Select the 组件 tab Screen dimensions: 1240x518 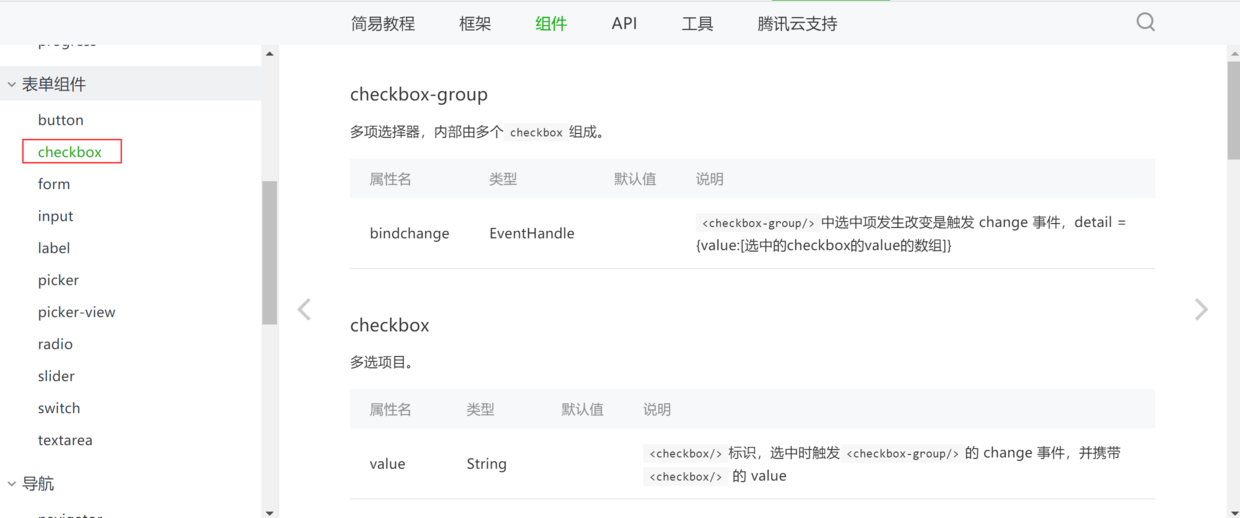[x=551, y=24]
